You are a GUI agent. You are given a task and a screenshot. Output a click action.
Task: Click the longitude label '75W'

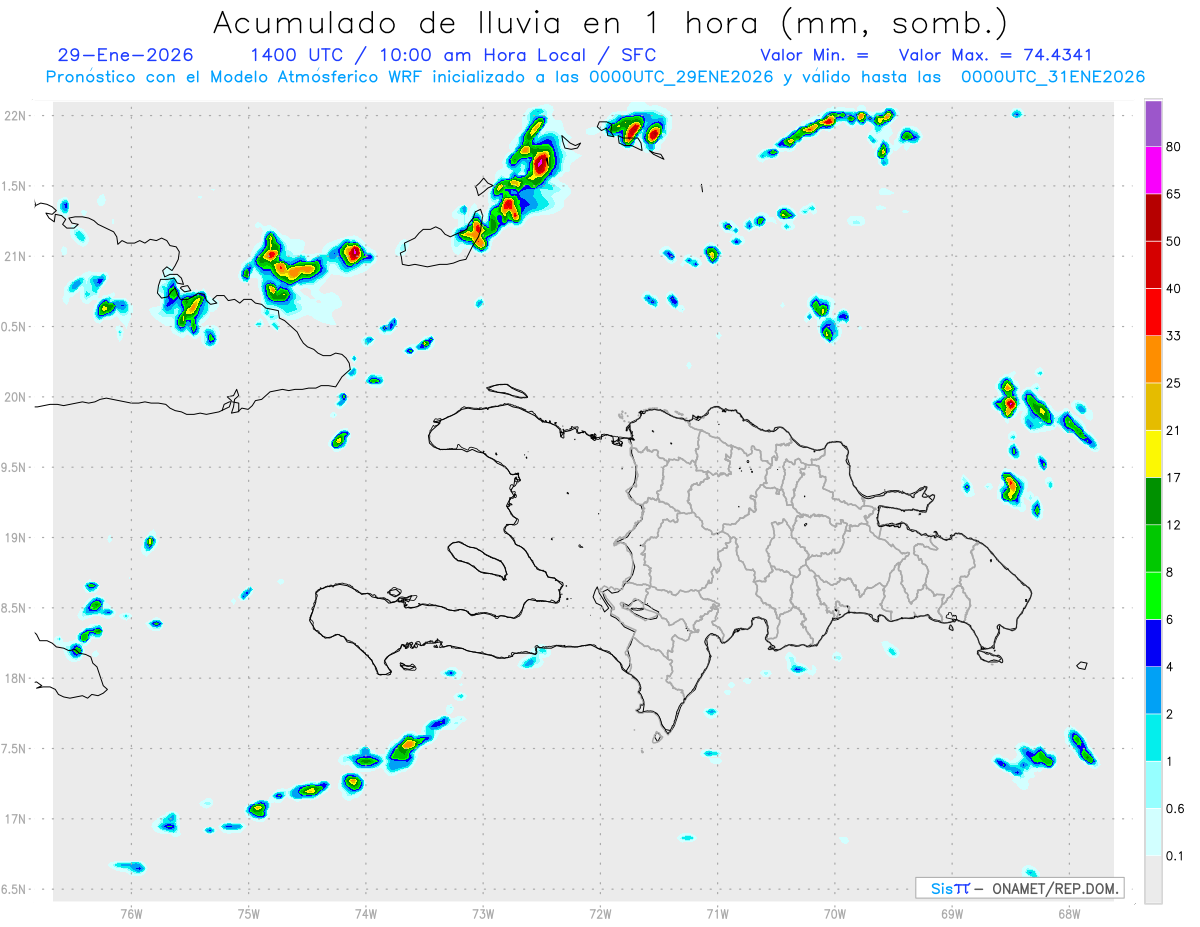(x=249, y=913)
